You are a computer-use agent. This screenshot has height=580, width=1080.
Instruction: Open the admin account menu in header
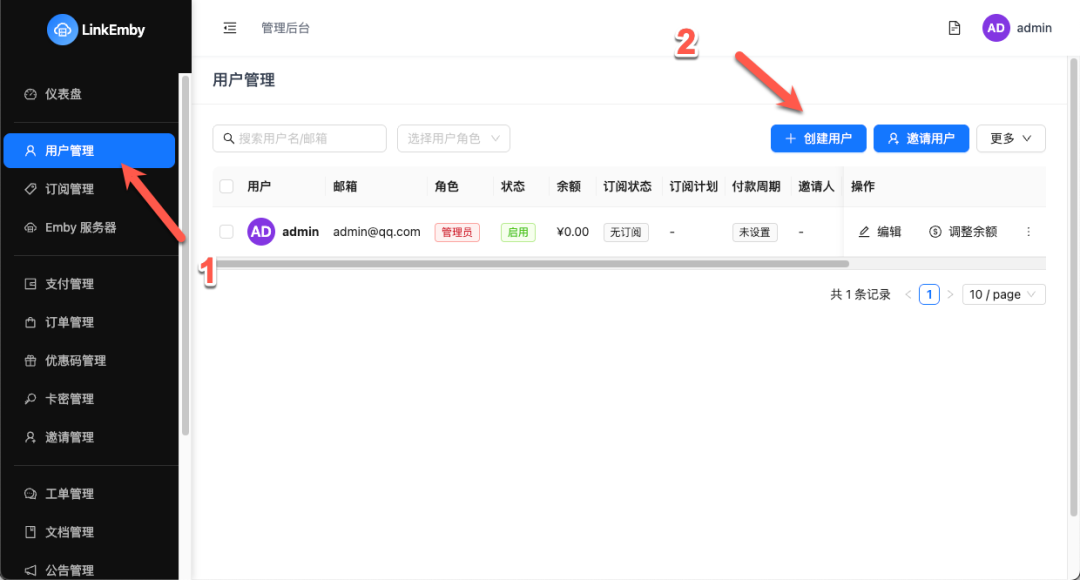pos(1017,28)
